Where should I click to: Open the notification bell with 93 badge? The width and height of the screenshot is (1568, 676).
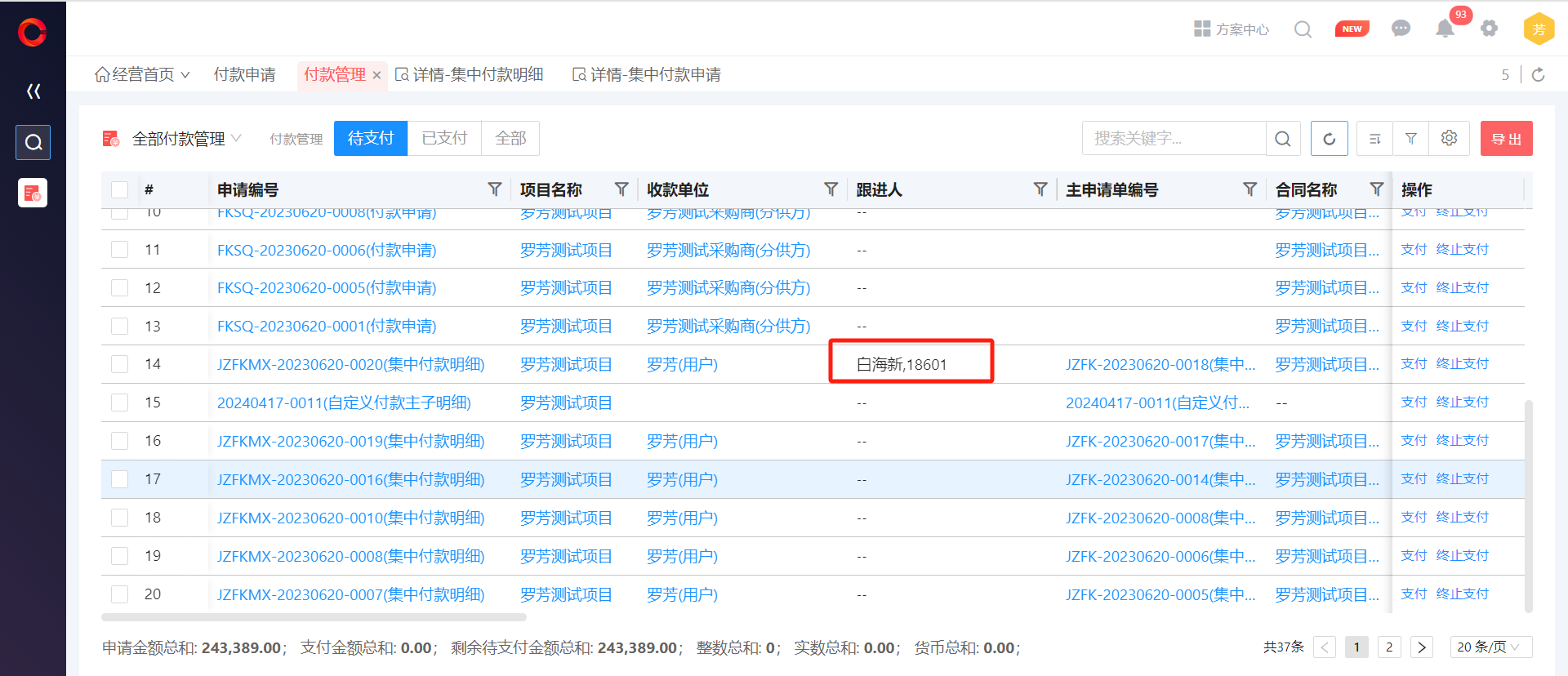tap(1445, 29)
